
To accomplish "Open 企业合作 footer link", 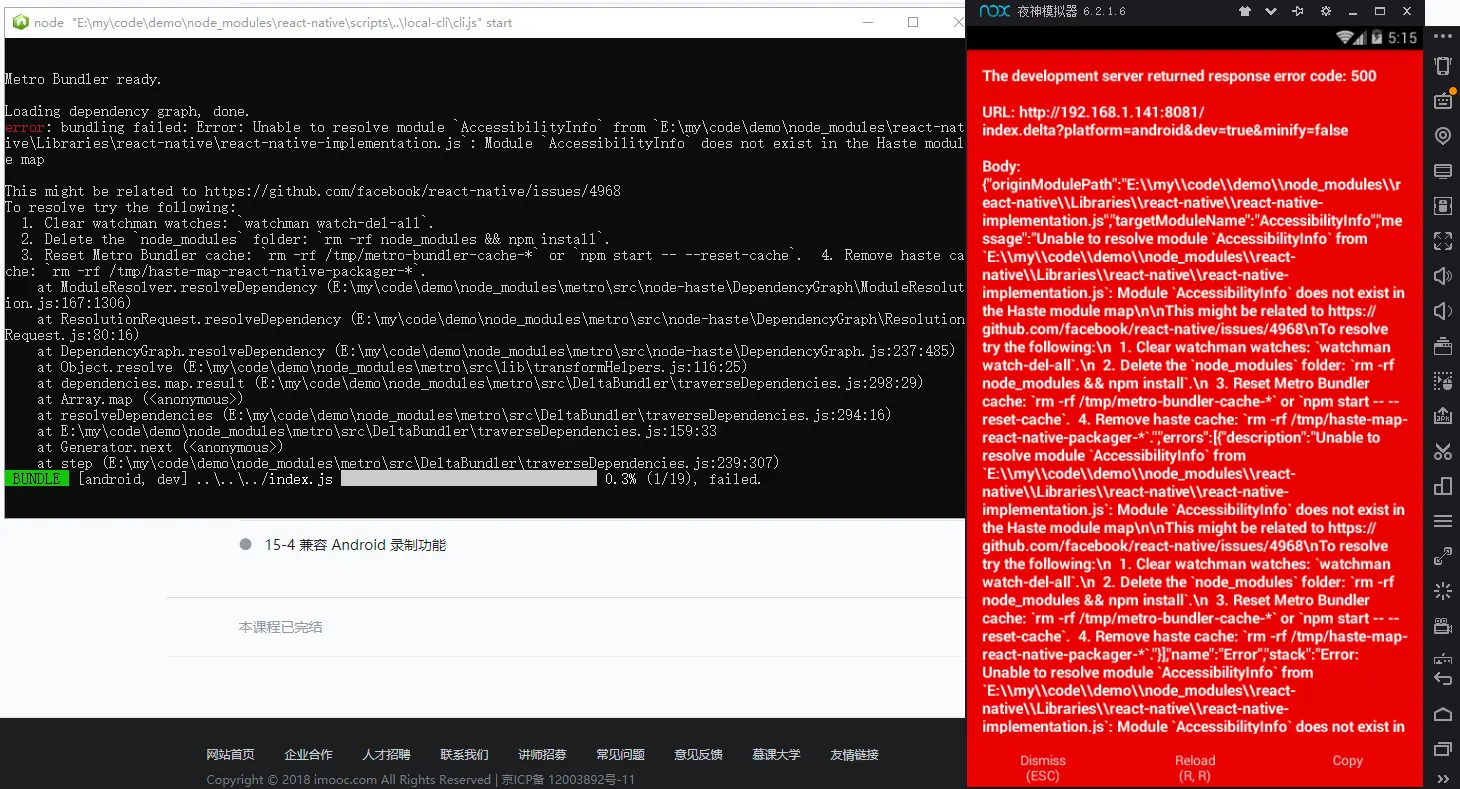I will coord(308,754).
